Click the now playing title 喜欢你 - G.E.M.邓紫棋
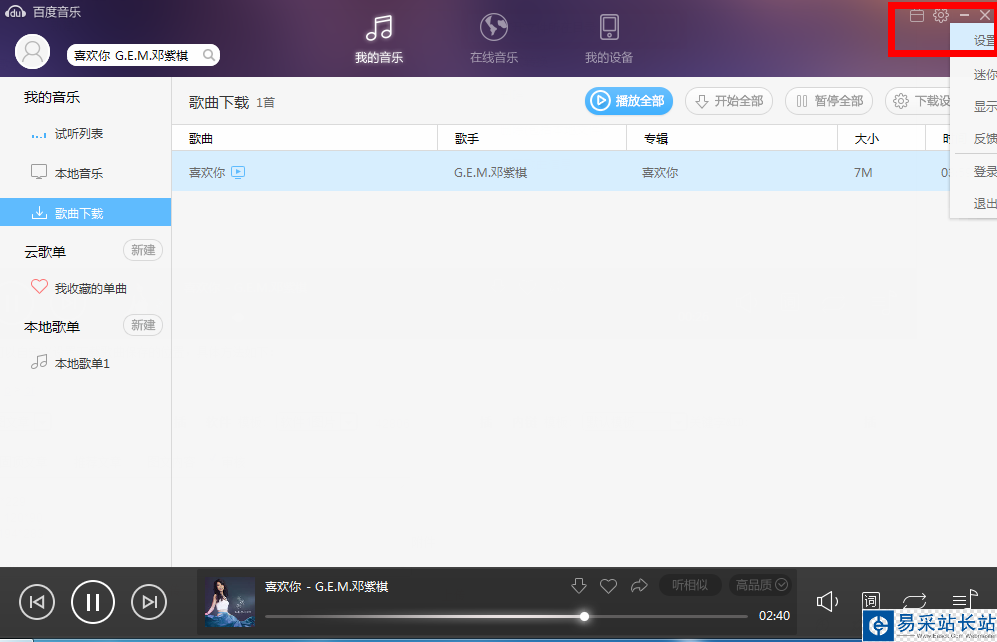 326,586
